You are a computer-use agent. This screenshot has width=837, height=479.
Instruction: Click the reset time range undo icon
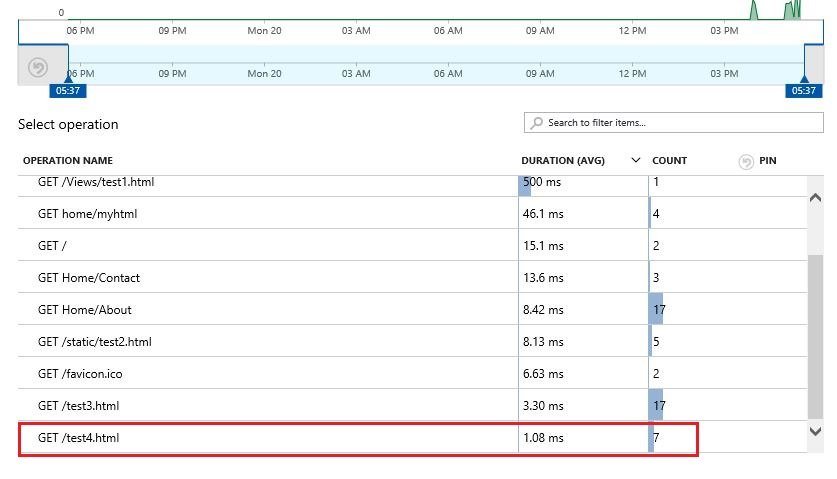pyautogui.click(x=38, y=67)
